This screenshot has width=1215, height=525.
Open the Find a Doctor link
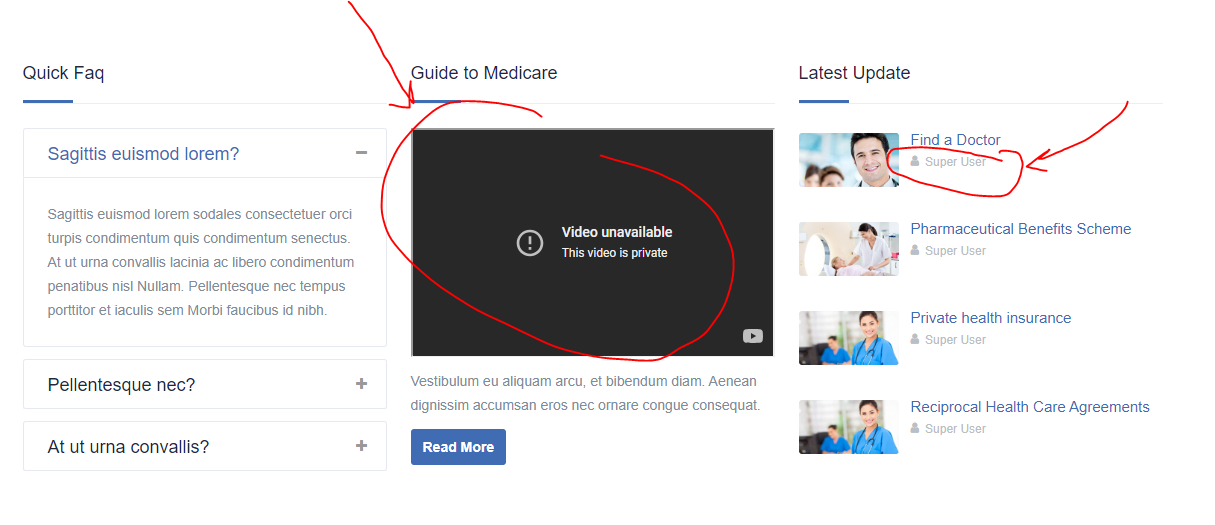point(955,140)
